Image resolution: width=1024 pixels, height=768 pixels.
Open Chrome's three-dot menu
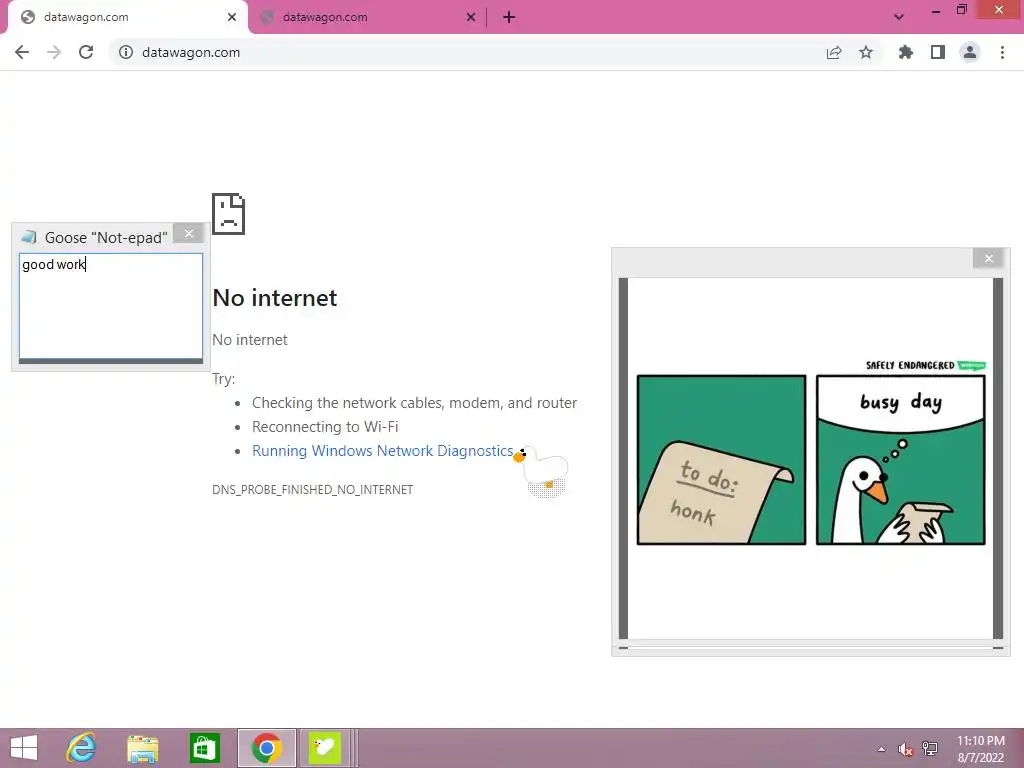(1002, 52)
